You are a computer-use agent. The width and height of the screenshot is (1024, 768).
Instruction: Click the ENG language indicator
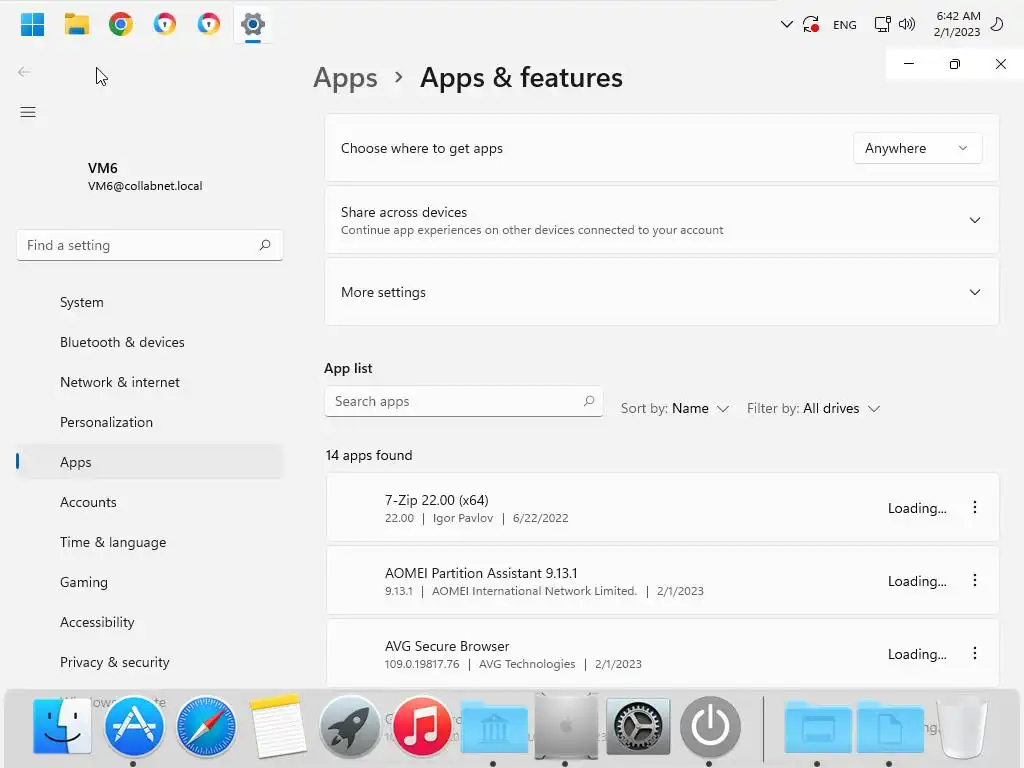[x=844, y=25]
